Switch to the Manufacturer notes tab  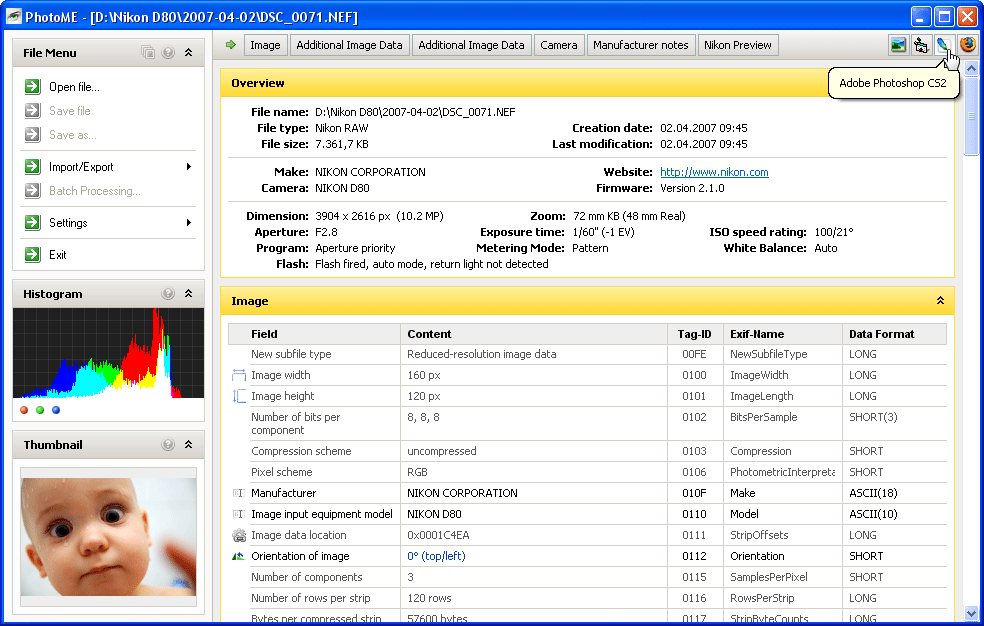[x=640, y=45]
